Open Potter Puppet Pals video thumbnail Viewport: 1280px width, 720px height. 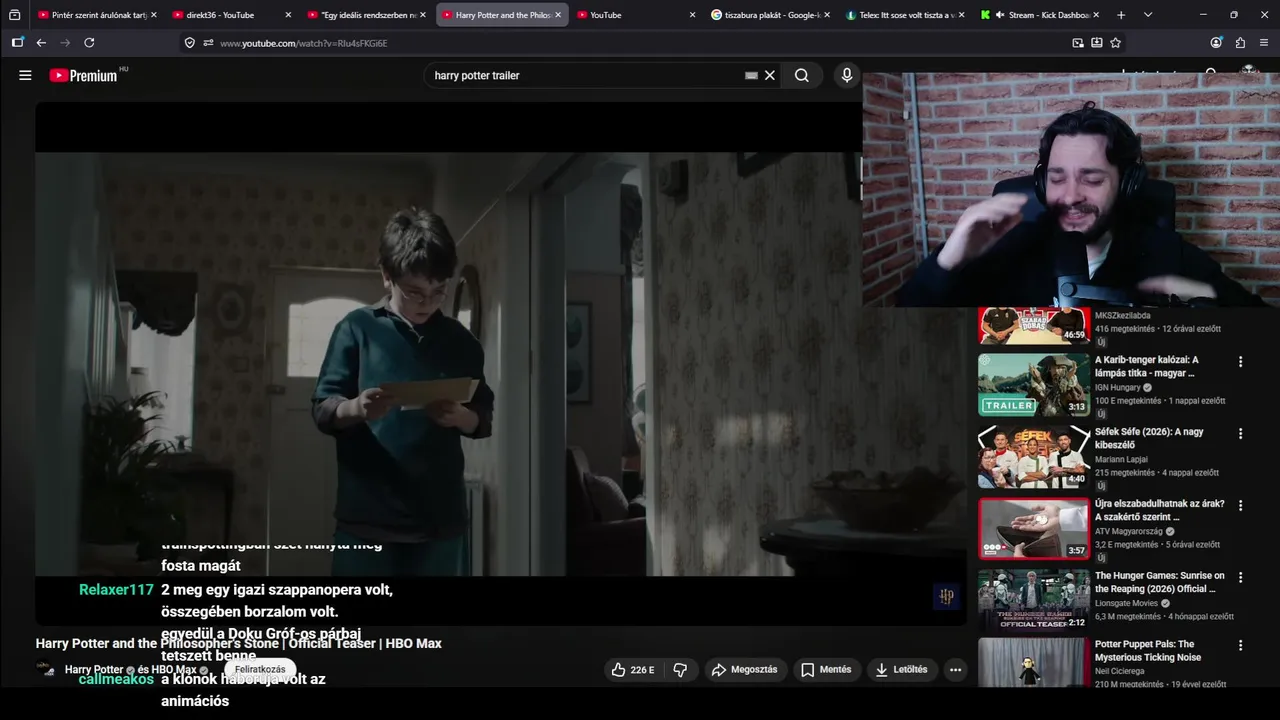click(1034, 663)
